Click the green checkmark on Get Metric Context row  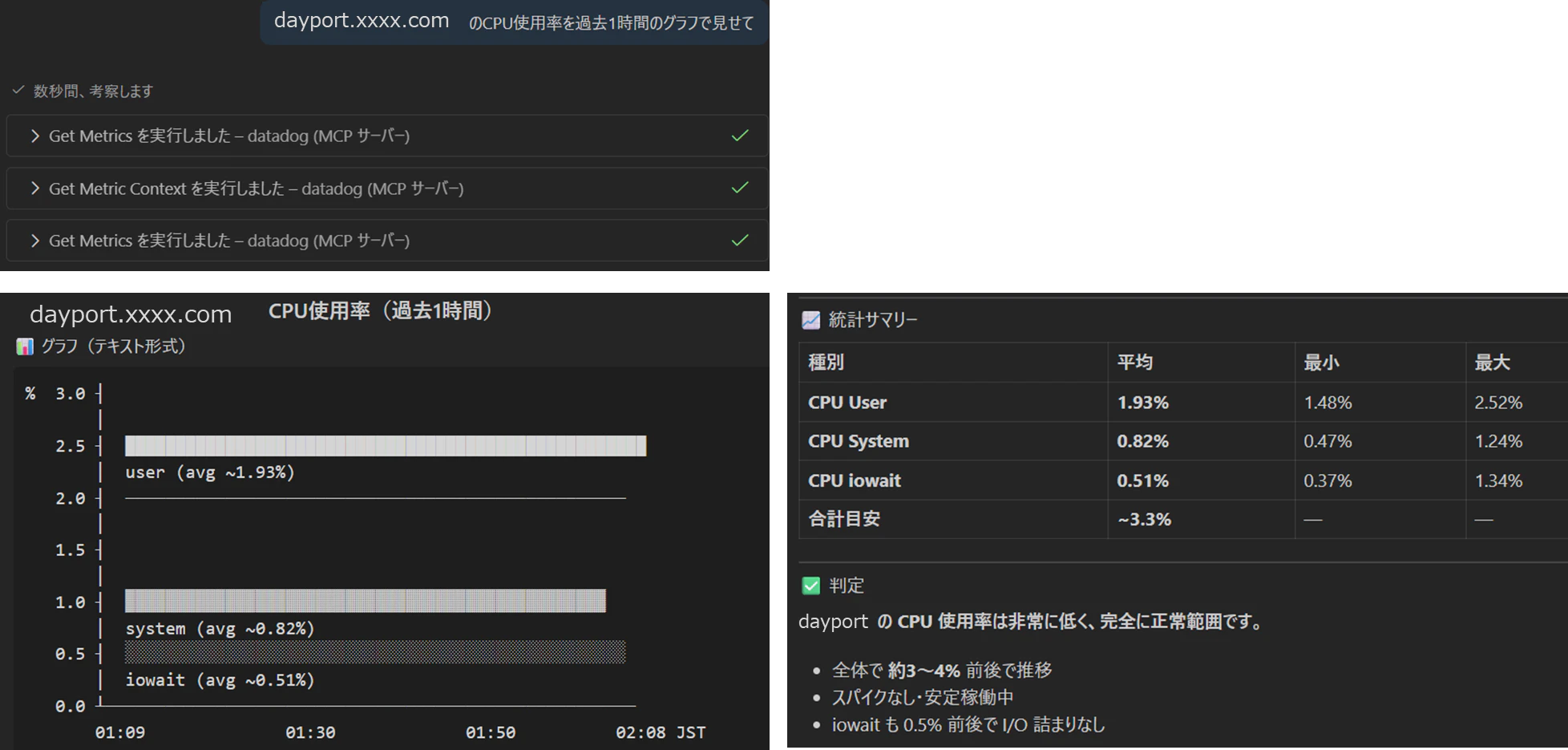coord(740,188)
